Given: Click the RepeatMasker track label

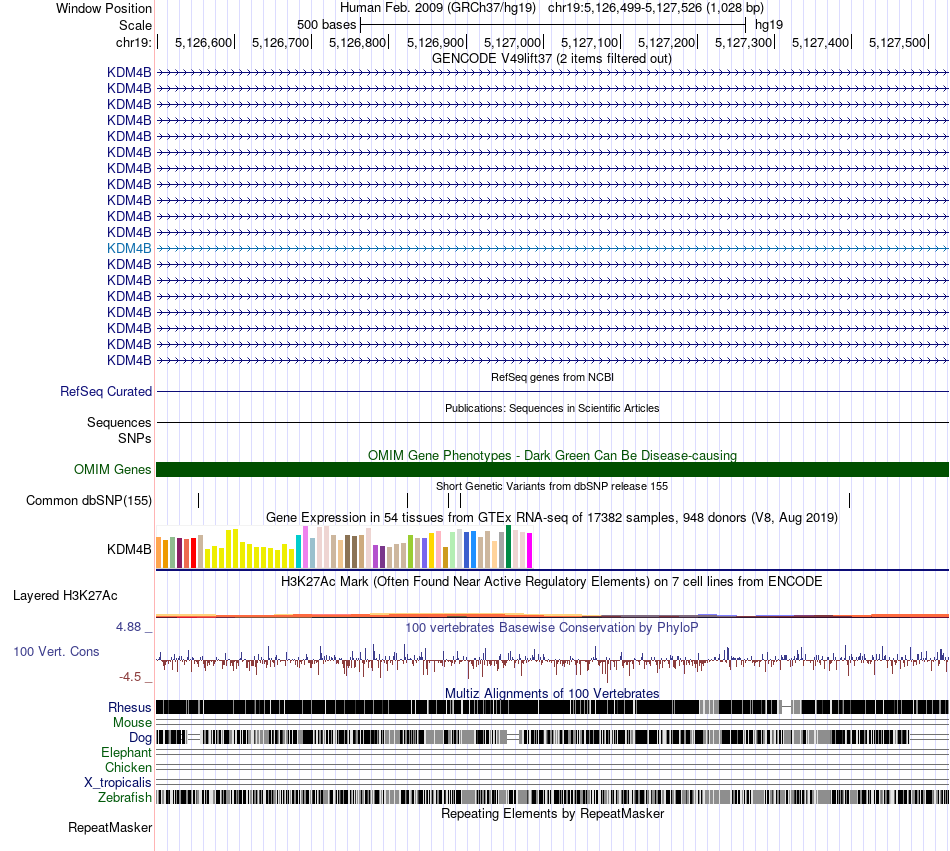Looking at the screenshot, I should pyautogui.click(x=110, y=828).
